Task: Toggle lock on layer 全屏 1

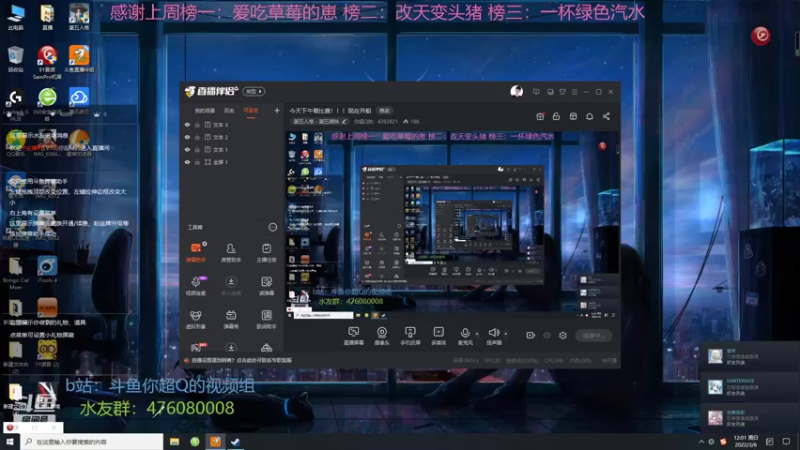Action: click(x=197, y=162)
